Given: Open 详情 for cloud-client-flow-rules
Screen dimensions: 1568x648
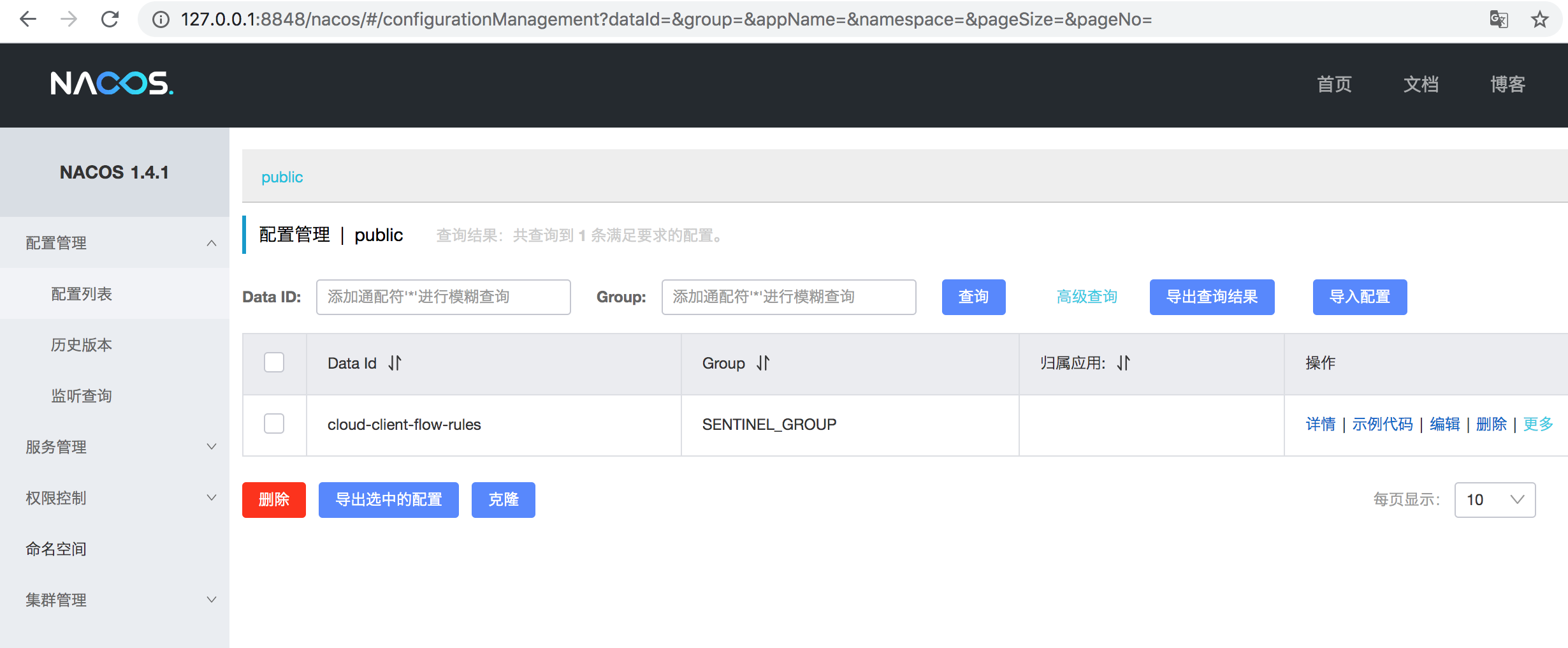Looking at the screenshot, I should tap(1321, 424).
